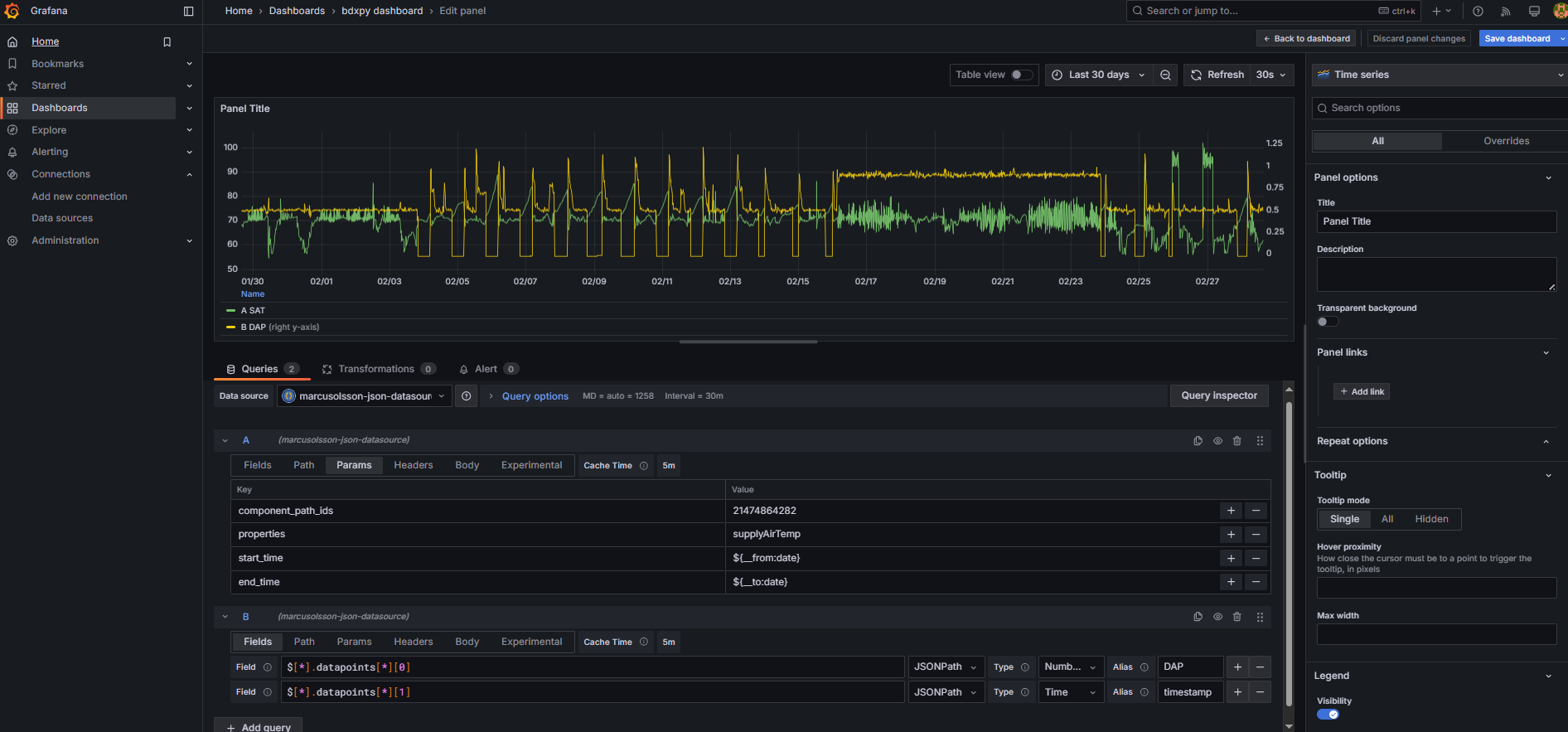
Task: Open Last 30 days time picker
Action: 1099,75
